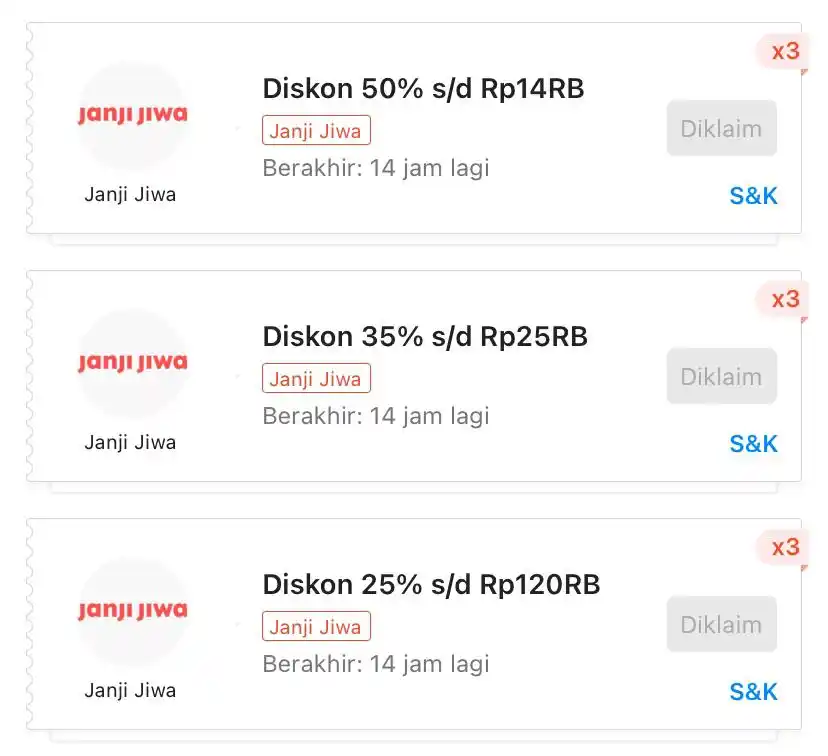The width and height of the screenshot is (828, 756).
Task: Tap x3 badge on Diskon 25% voucher
Action: 784,548
